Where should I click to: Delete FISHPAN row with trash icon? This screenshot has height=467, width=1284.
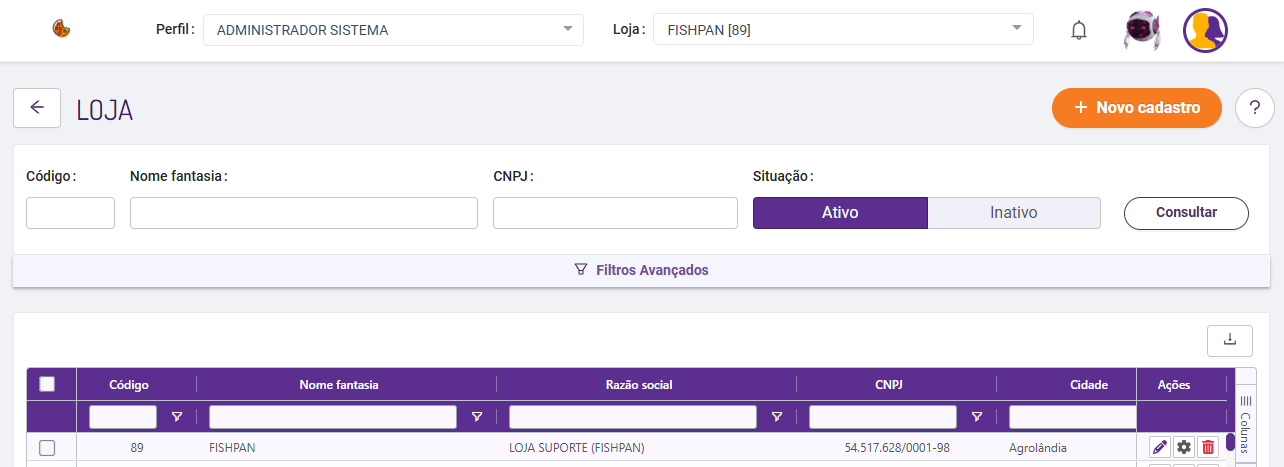tap(1208, 447)
